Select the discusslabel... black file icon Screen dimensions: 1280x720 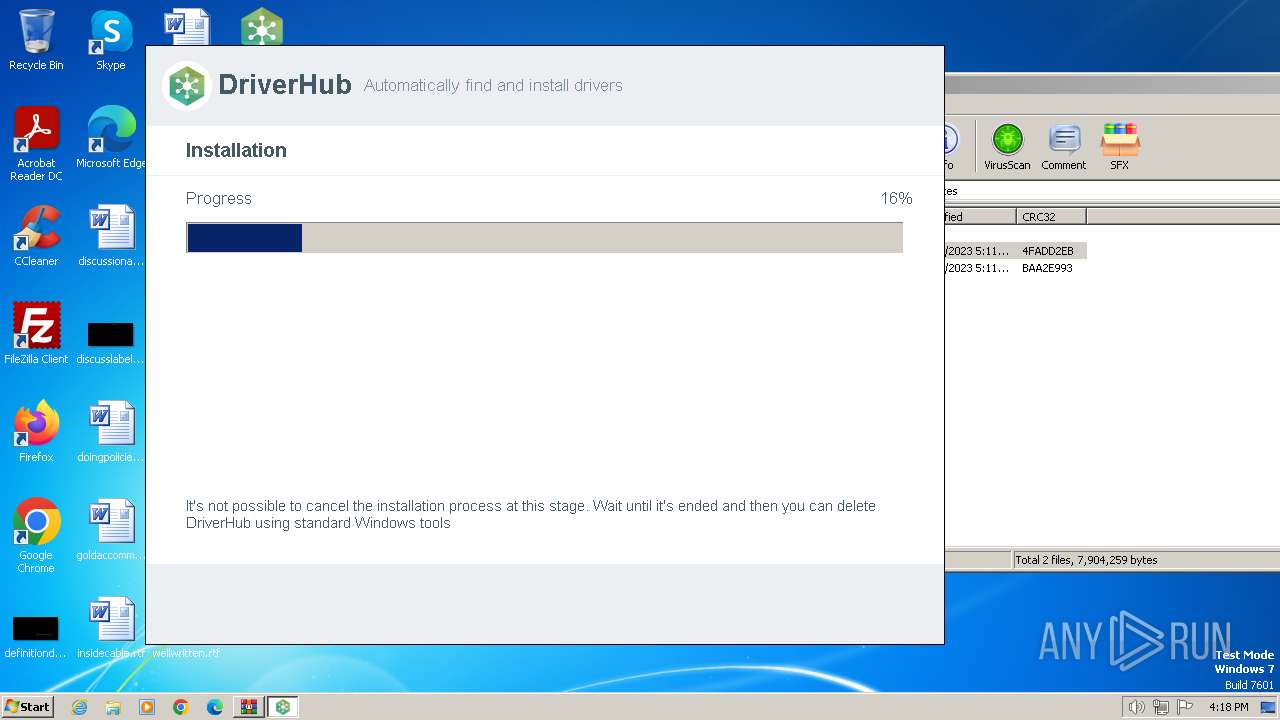point(111,341)
